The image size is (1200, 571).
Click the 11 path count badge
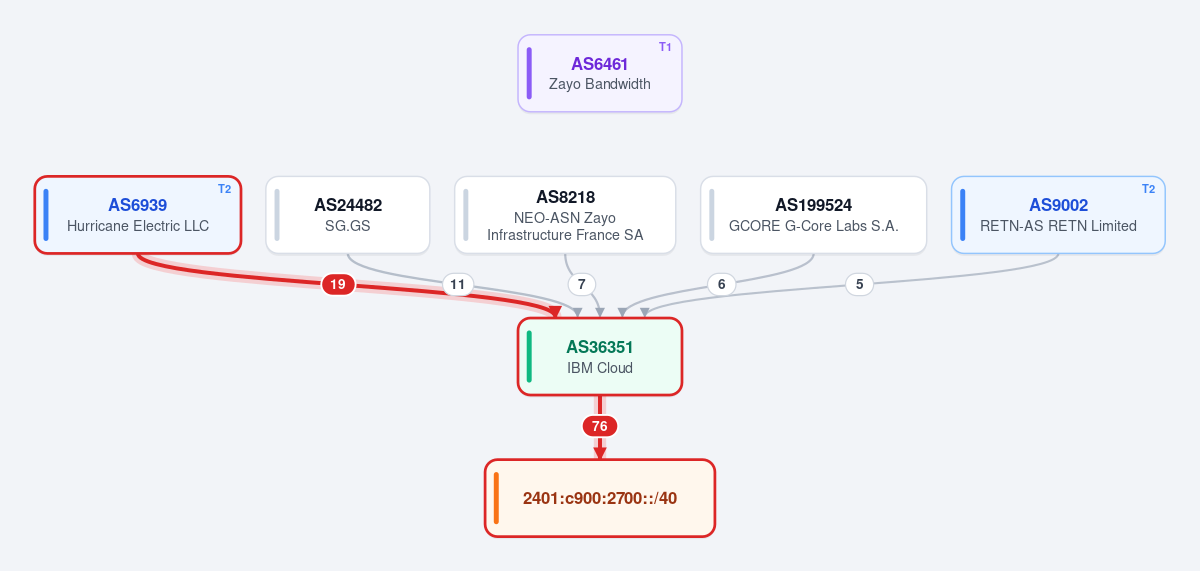pos(458,285)
